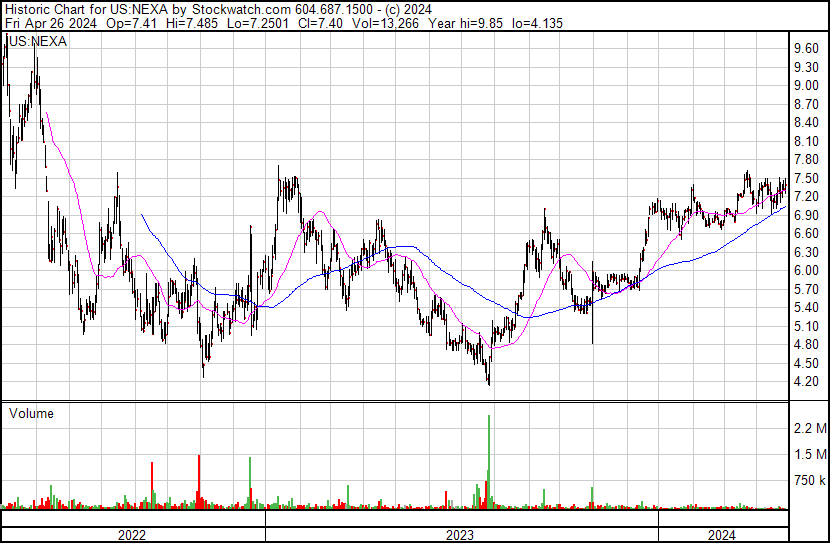Click the 6.00 price axis label

806,271
